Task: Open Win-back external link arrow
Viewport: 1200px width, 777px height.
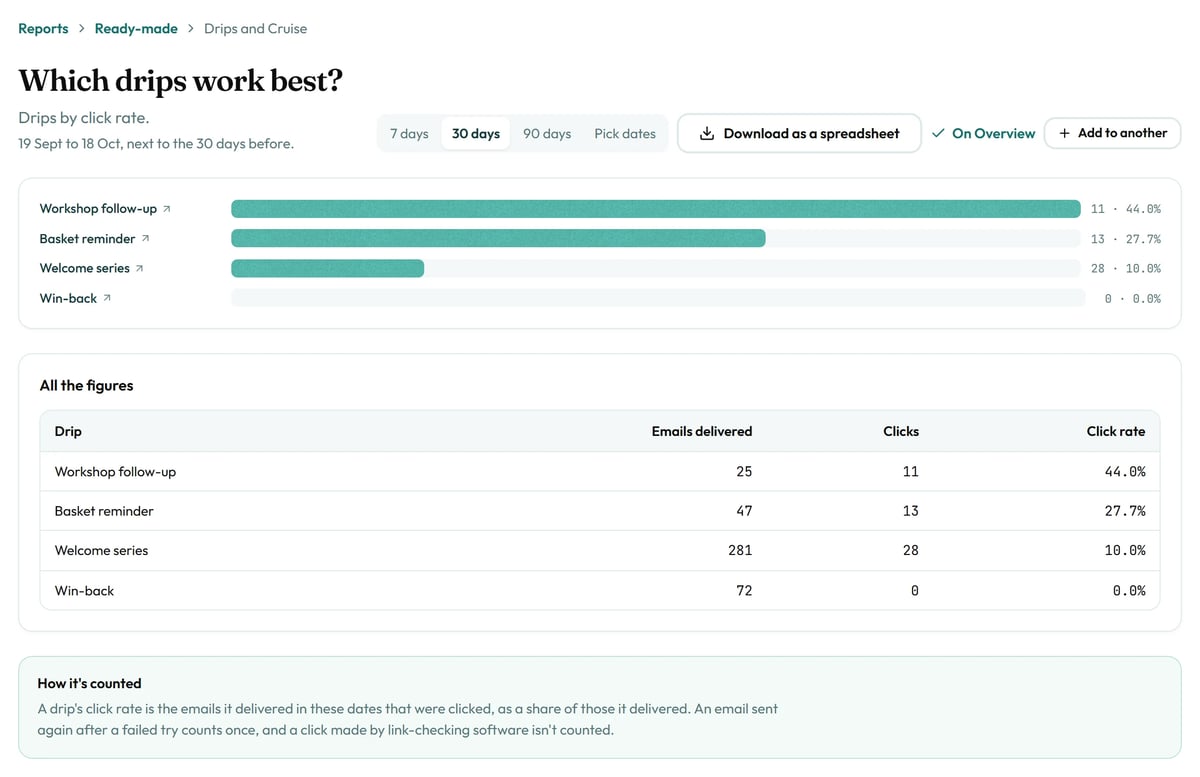Action: coord(107,299)
